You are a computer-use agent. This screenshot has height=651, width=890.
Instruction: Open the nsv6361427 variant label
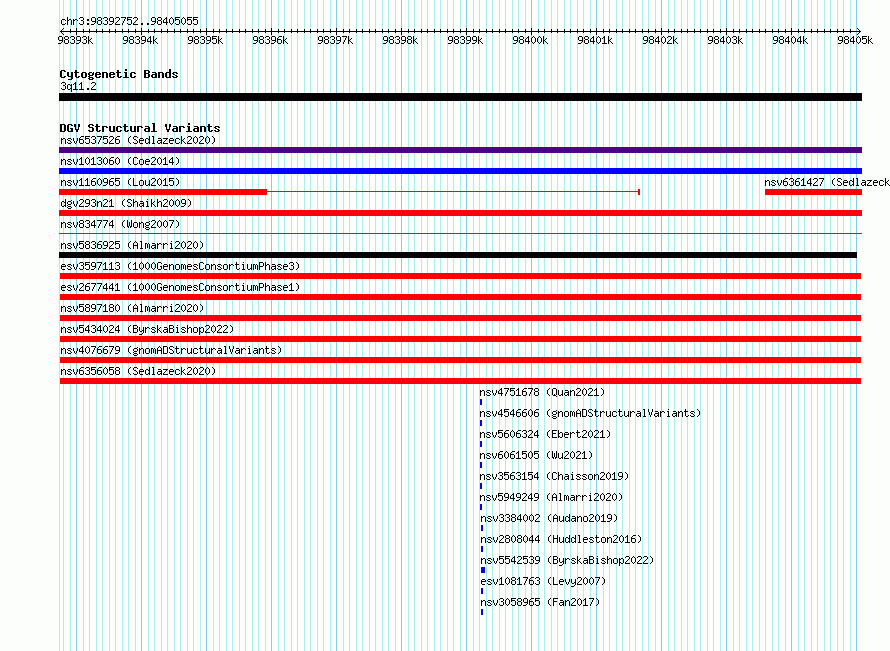pyautogui.click(x=827, y=182)
